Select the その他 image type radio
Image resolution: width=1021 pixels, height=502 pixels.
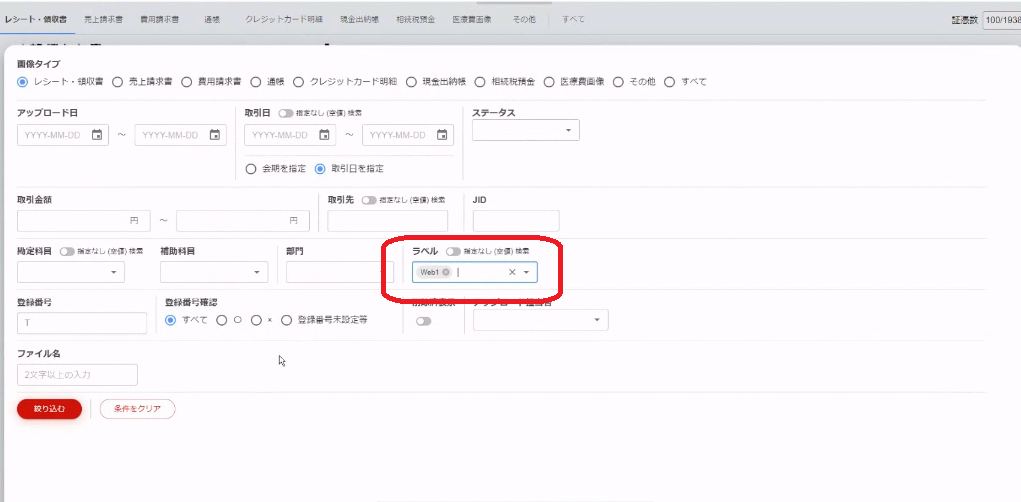618,82
